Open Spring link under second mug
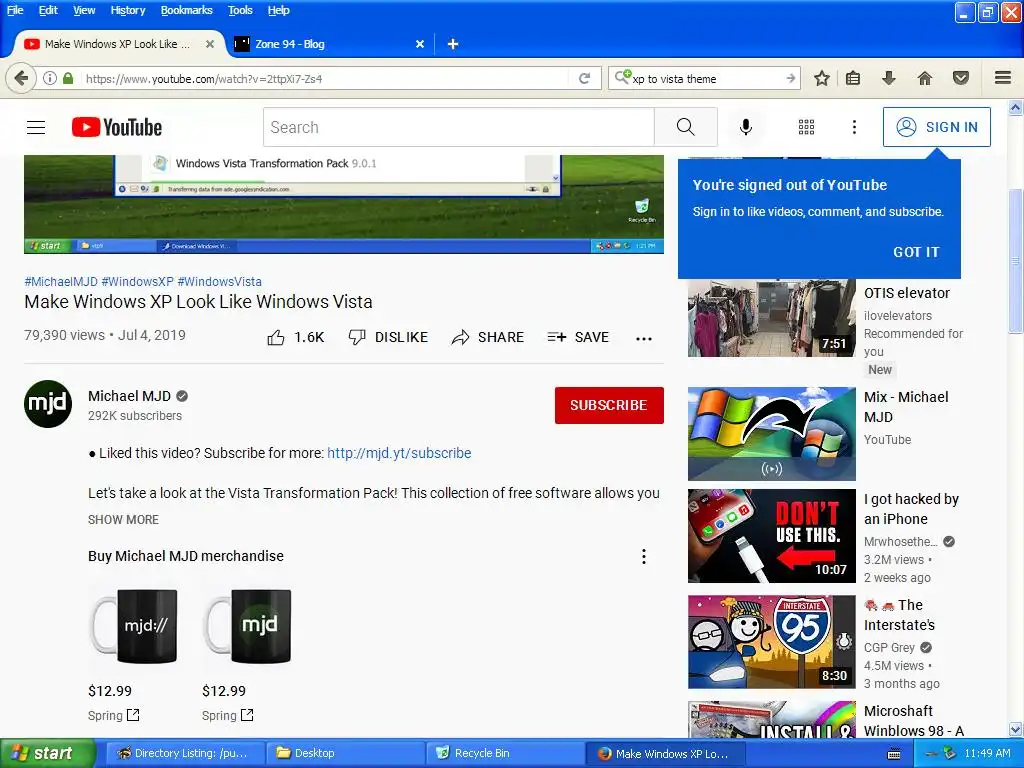 click(x=228, y=716)
